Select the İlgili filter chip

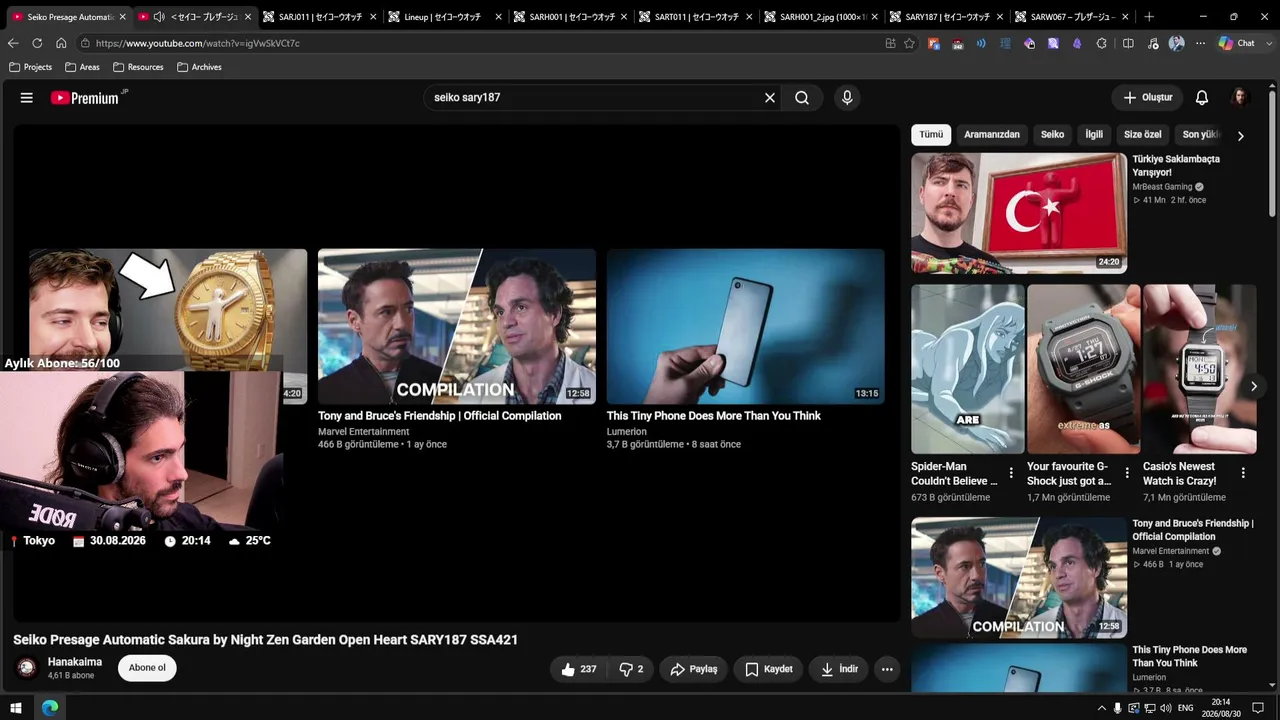[x=1094, y=135]
